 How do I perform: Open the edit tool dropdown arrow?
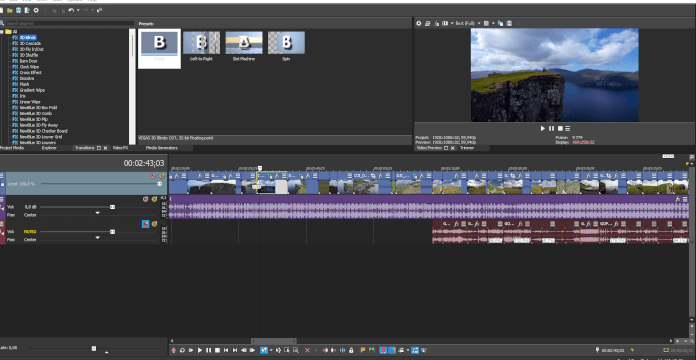click(x=271, y=350)
